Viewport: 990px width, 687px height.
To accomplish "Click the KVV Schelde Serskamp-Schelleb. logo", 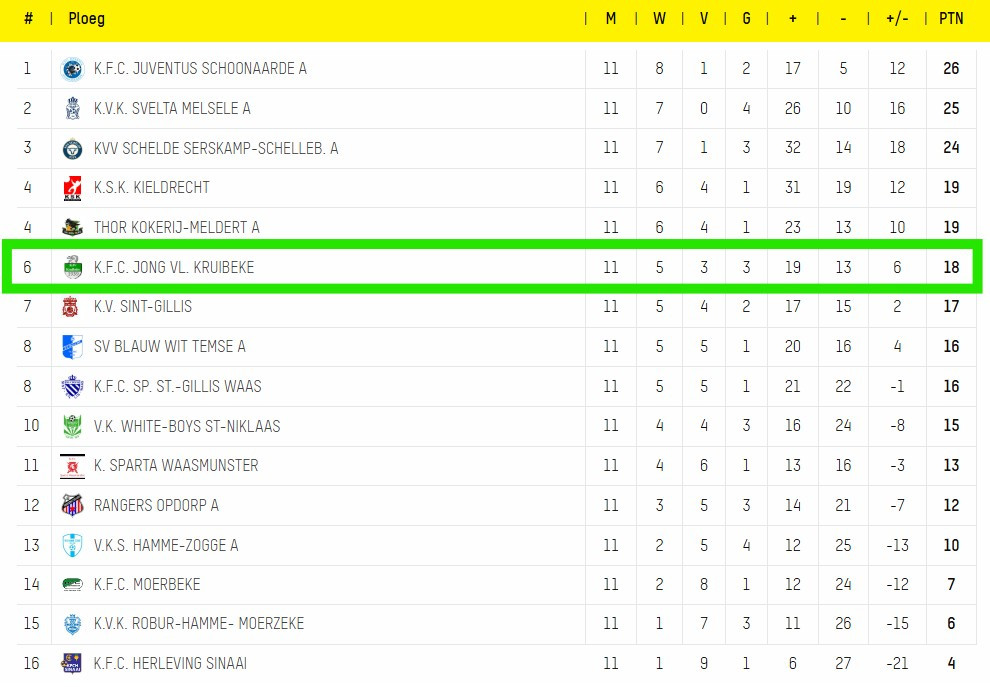I will coord(72,148).
